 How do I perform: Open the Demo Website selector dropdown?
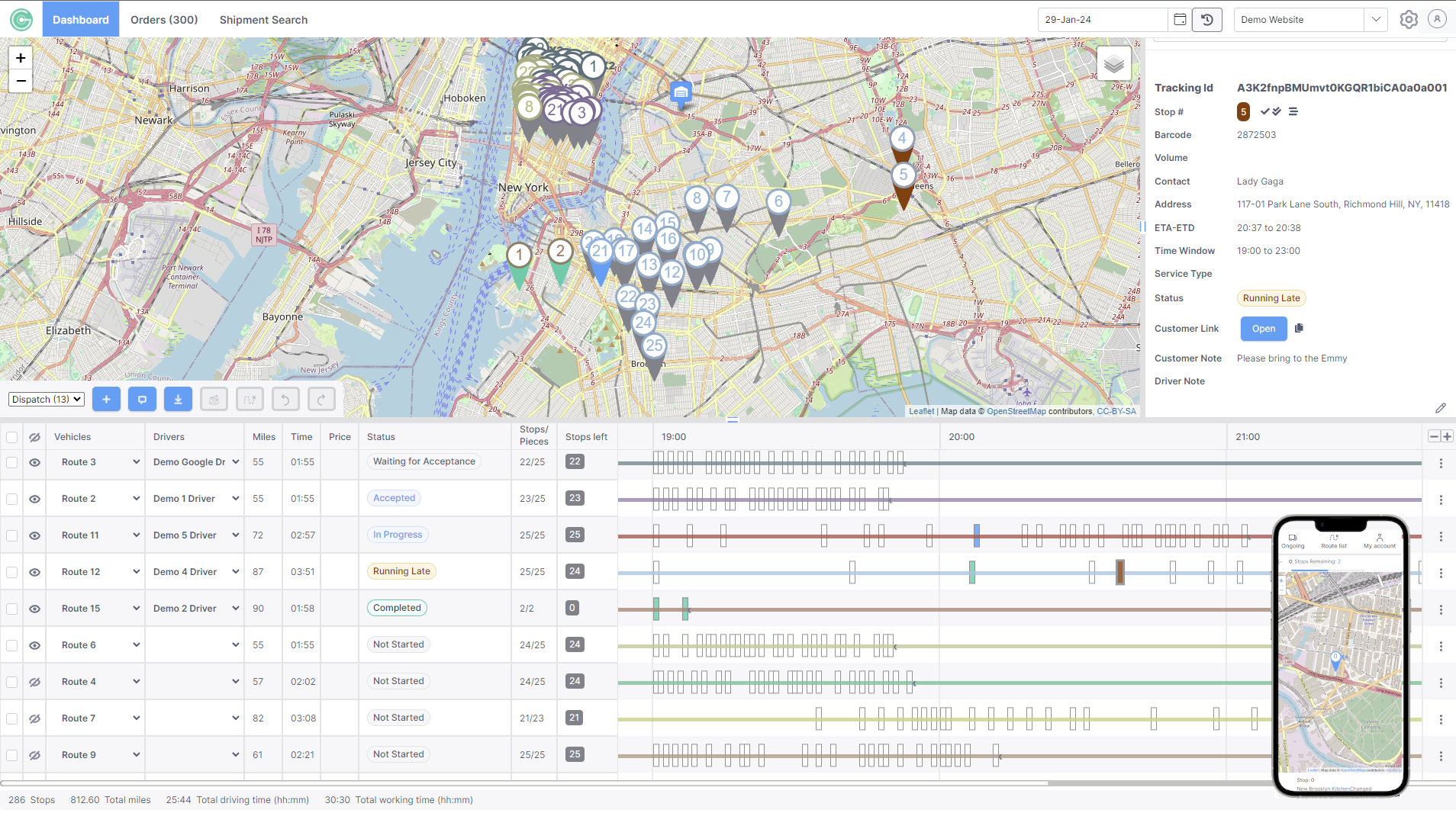1376,19
